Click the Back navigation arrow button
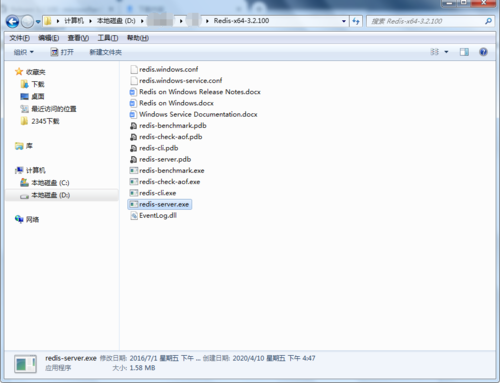 12,22
